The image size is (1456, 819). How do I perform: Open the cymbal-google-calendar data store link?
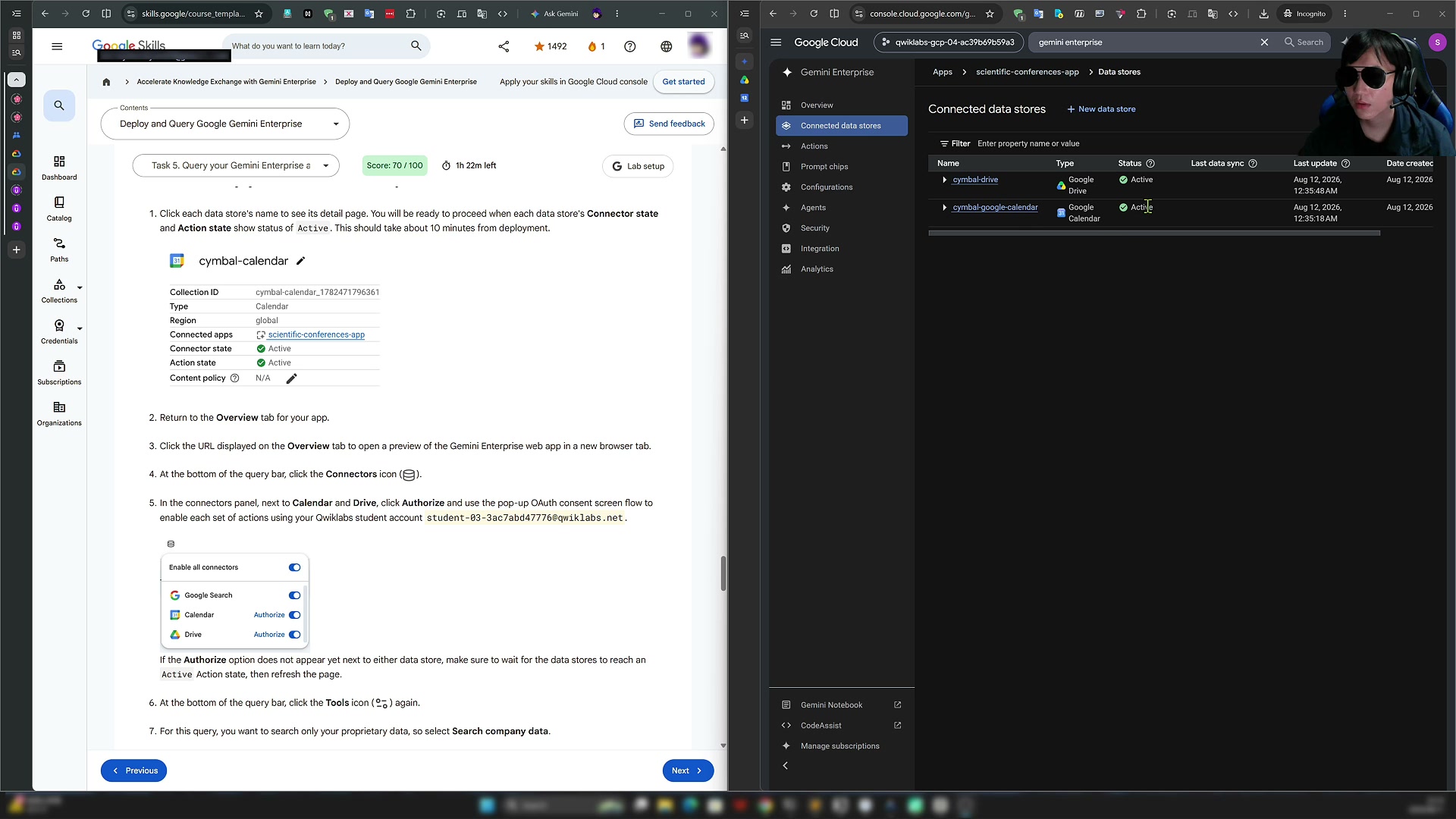pos(995,207)
